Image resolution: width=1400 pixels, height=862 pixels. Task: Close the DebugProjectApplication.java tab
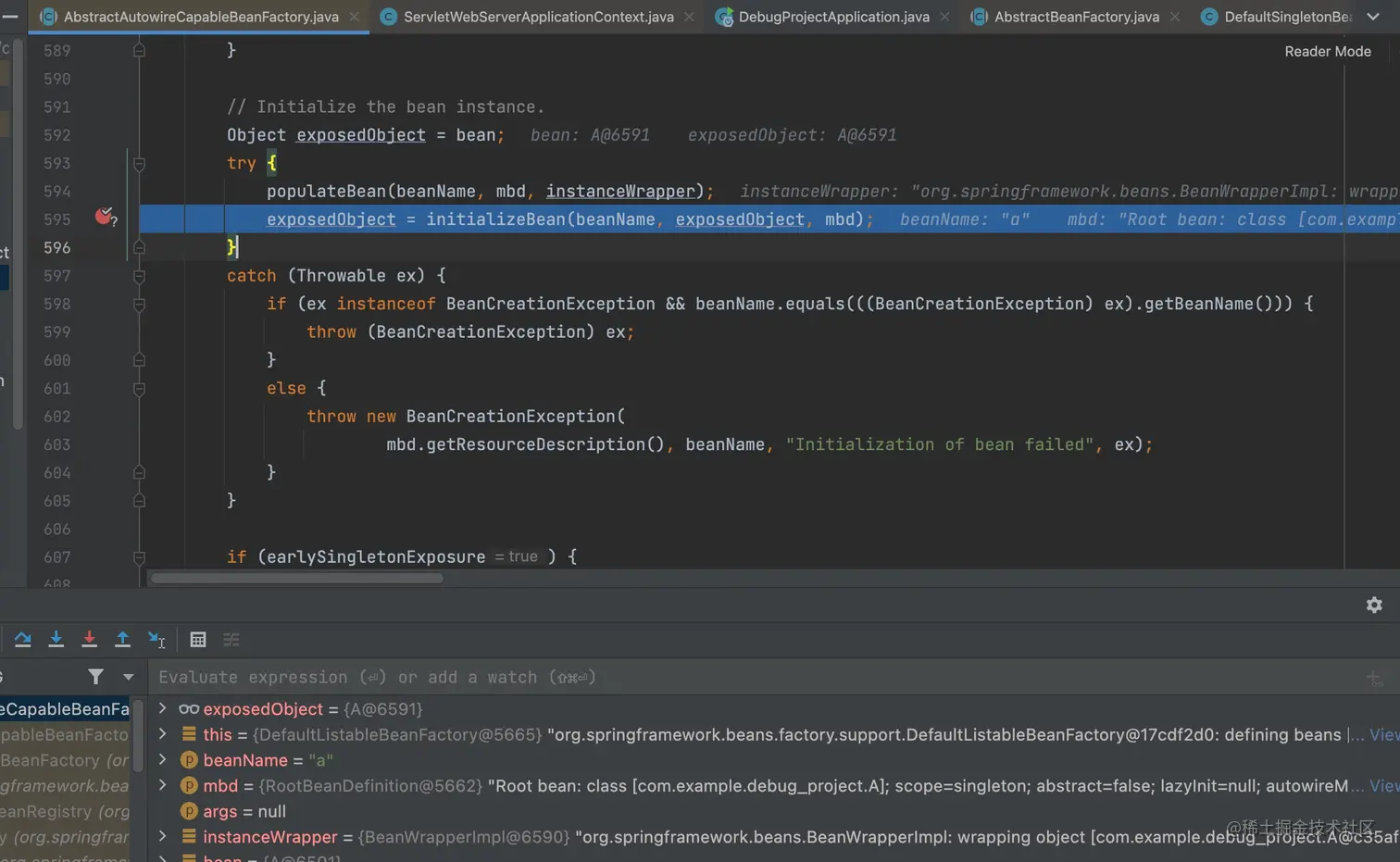point(944,17)
